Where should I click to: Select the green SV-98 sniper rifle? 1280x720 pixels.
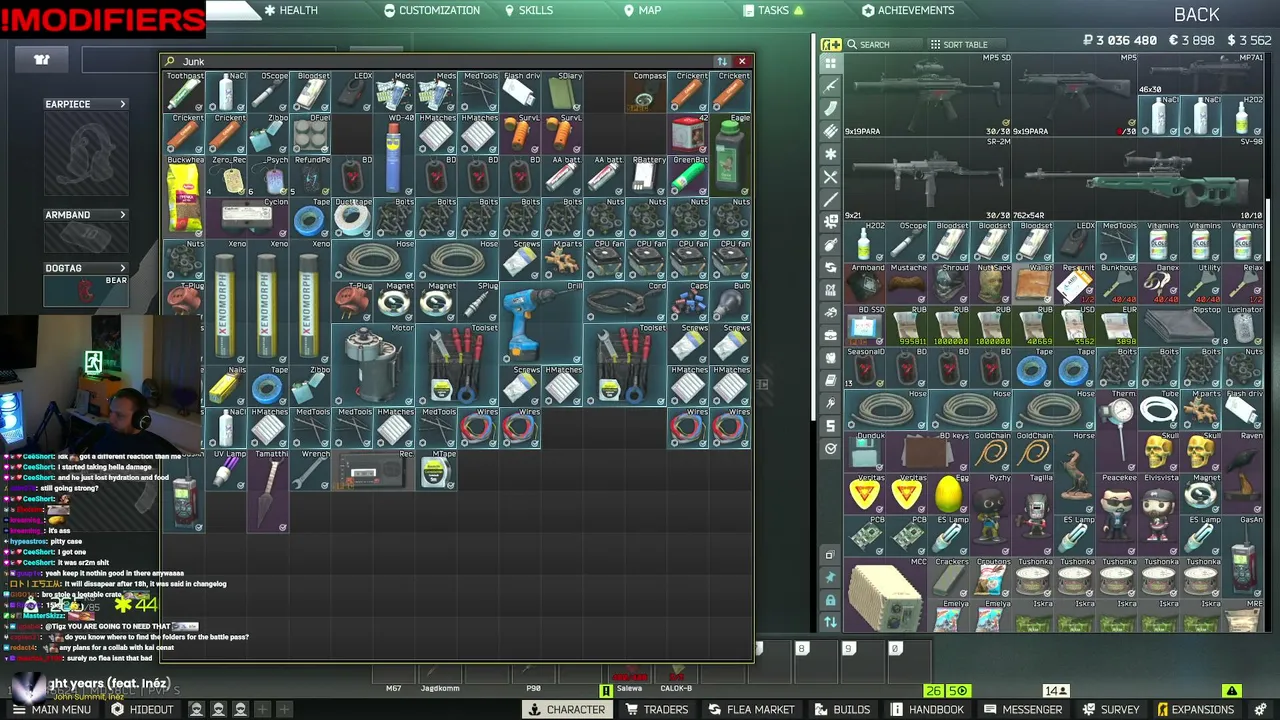click(1139, 179)
